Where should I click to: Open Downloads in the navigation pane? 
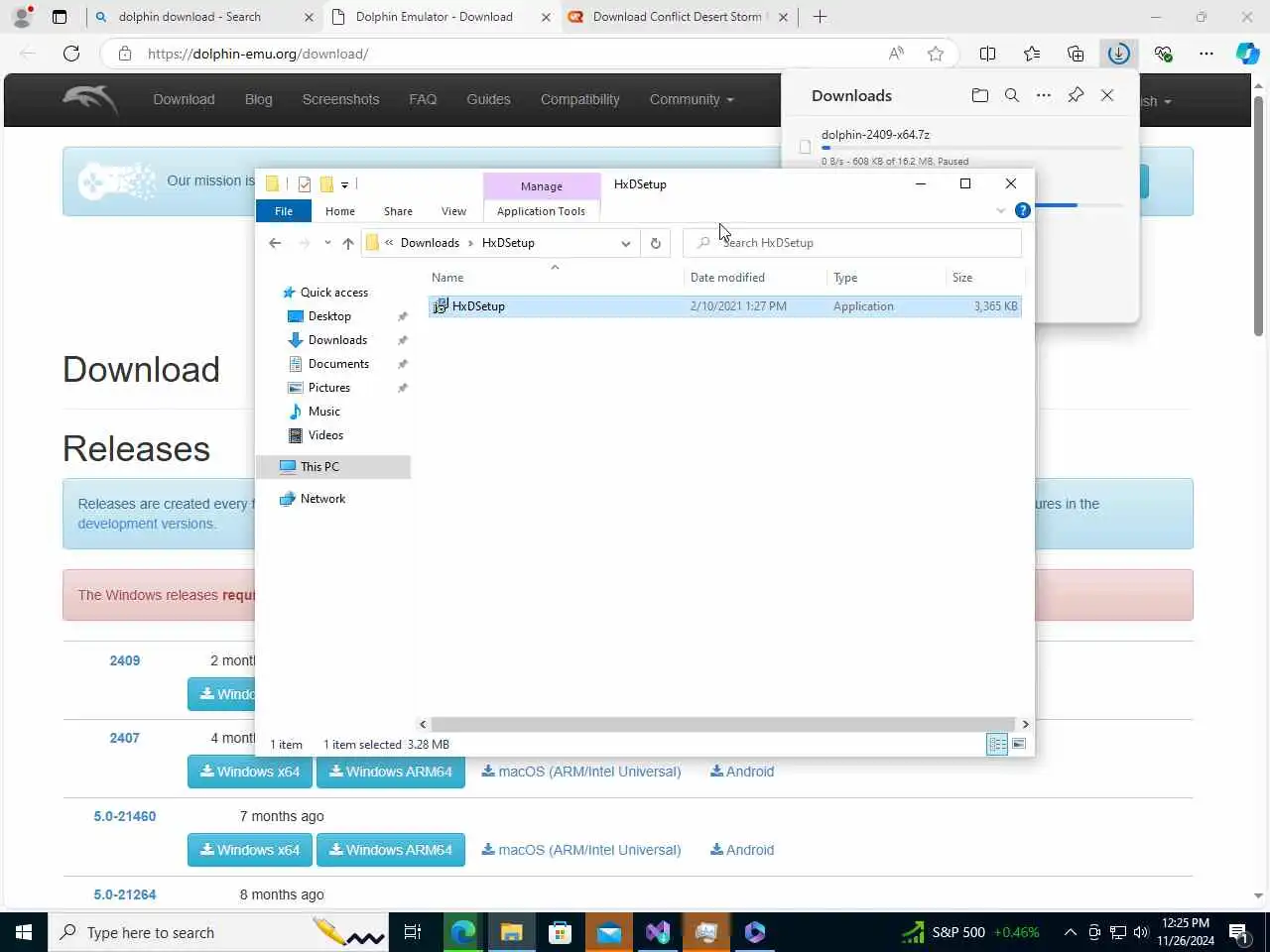(x=336, y=340)
